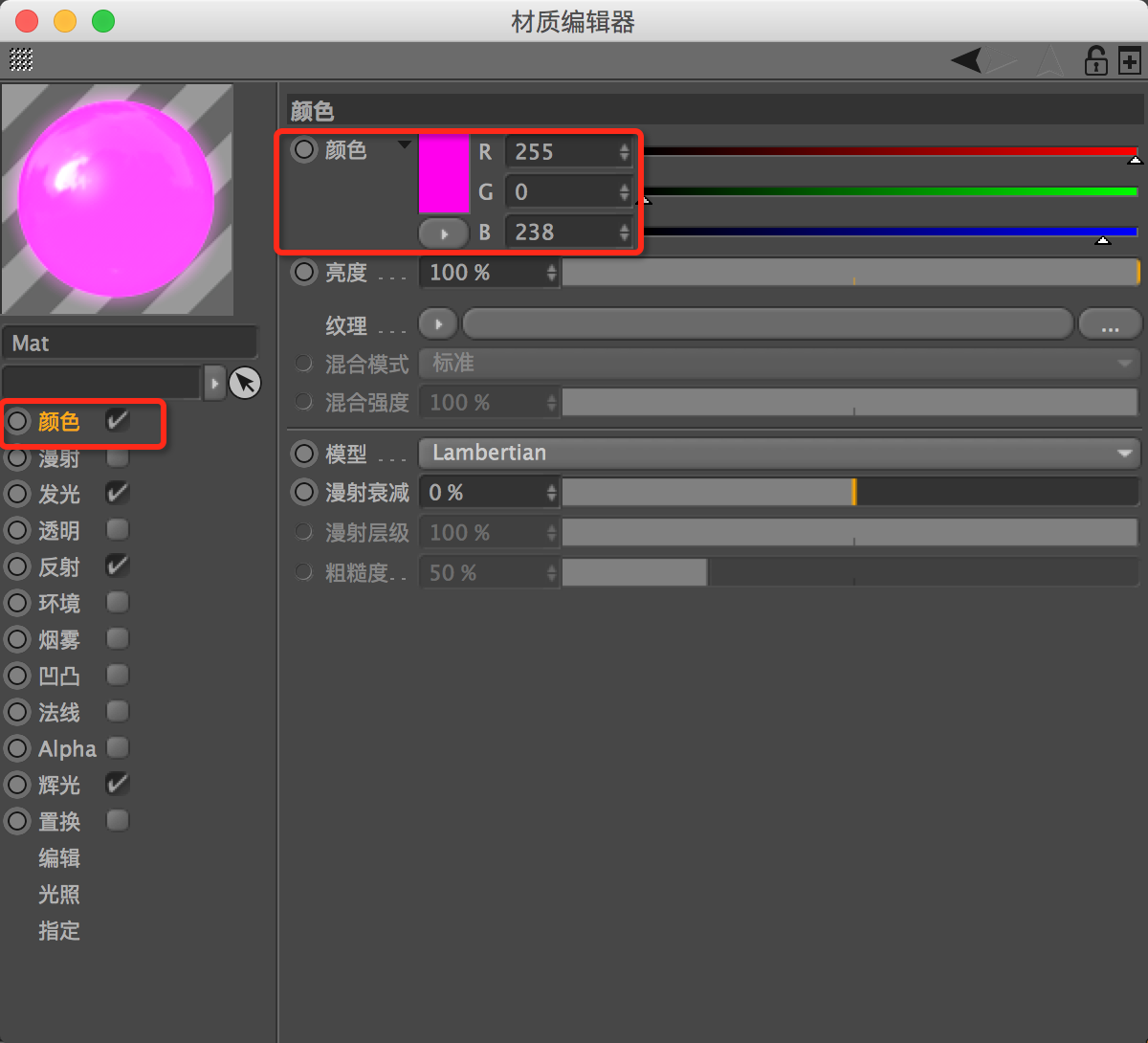Click the R value stepper arrows

pyautogui.click(x=624, y=152)
